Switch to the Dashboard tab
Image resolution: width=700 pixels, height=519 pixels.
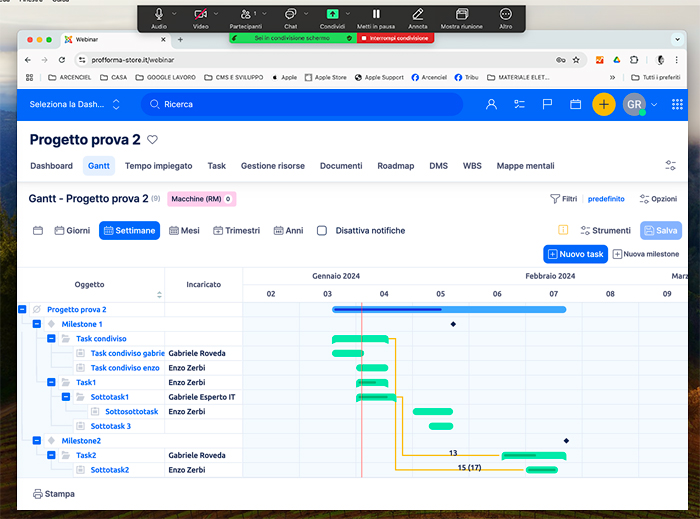tap(51, 166)
